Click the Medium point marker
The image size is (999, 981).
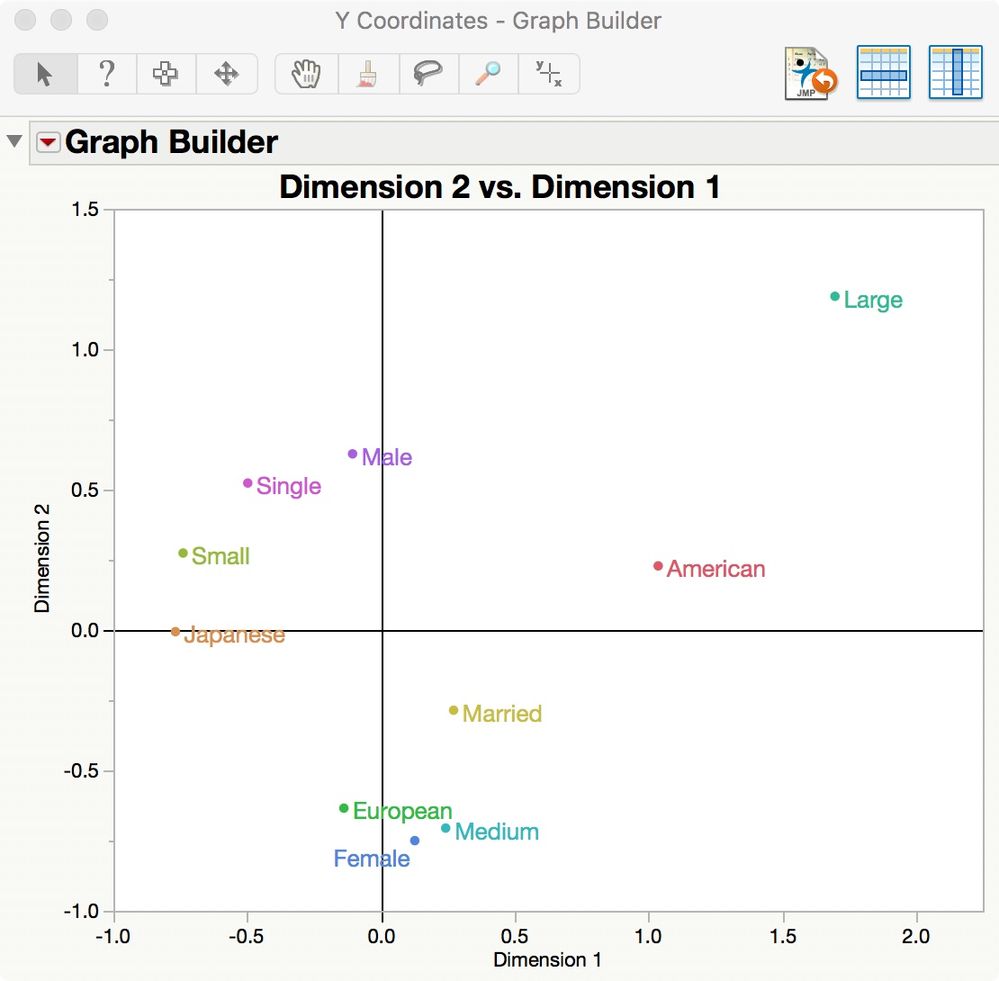(x=445, y=828)
